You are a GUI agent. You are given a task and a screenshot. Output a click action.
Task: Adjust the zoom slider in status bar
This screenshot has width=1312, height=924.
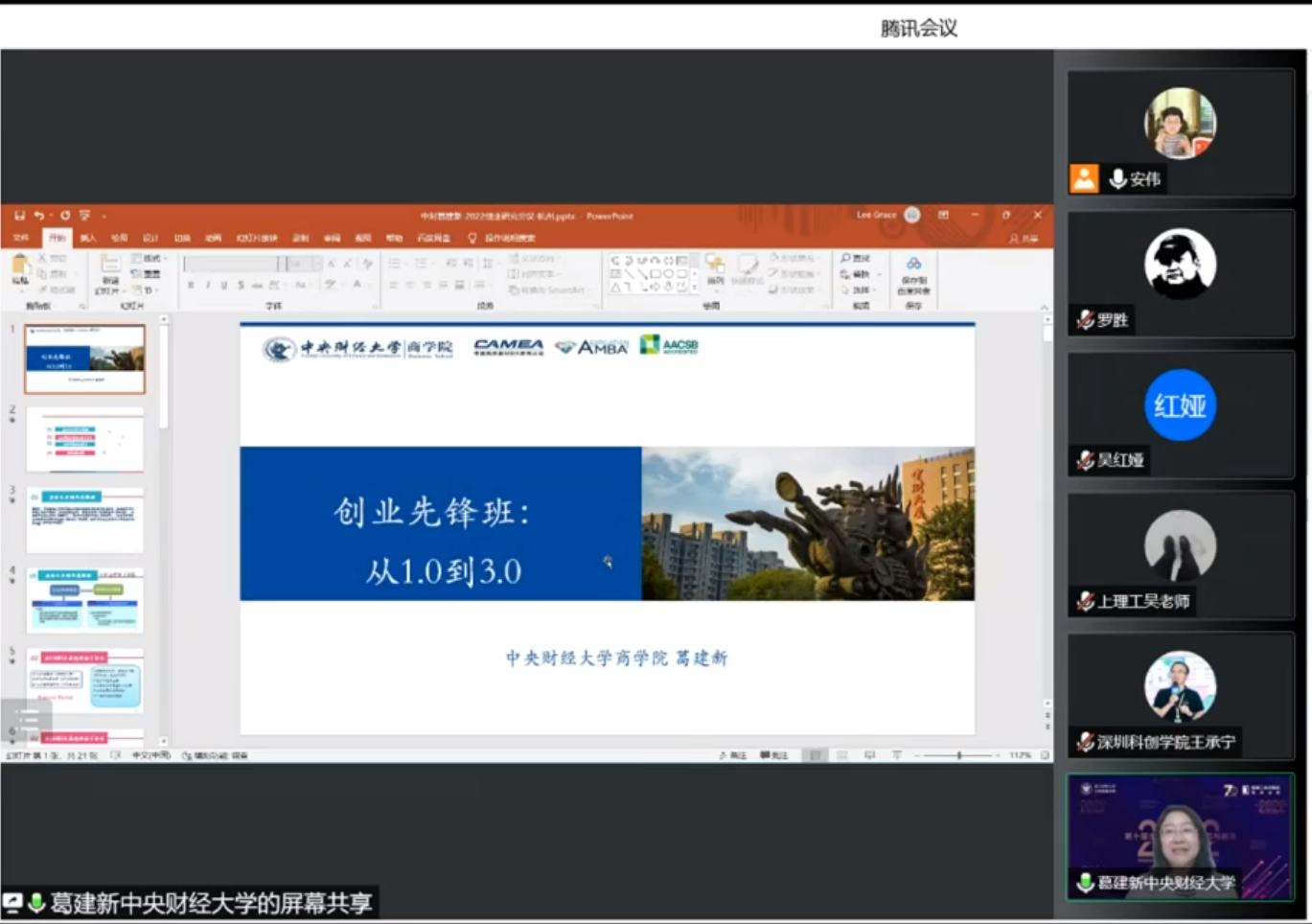pos(958,755)
